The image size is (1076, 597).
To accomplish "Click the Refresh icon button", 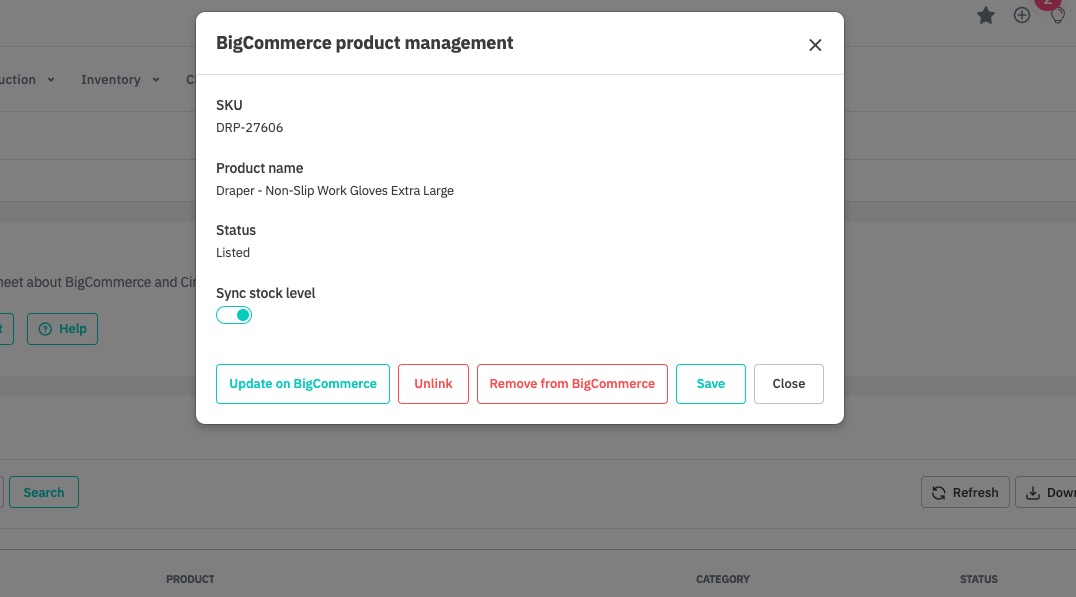I will 964,492.
